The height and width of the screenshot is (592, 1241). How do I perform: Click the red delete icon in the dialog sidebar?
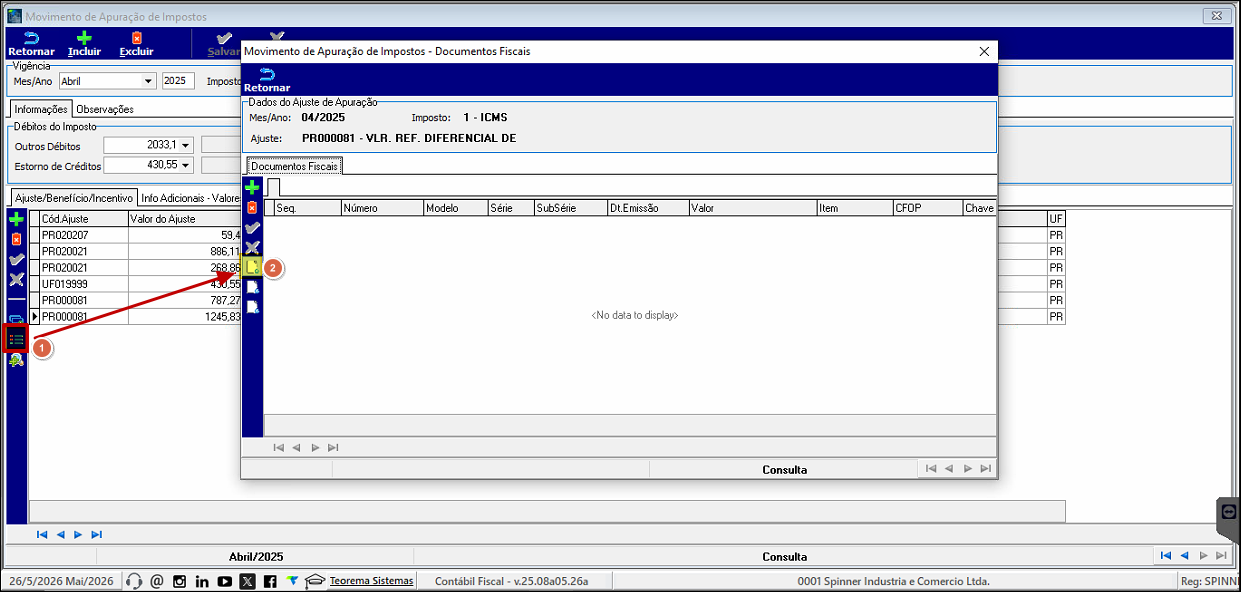252,208
